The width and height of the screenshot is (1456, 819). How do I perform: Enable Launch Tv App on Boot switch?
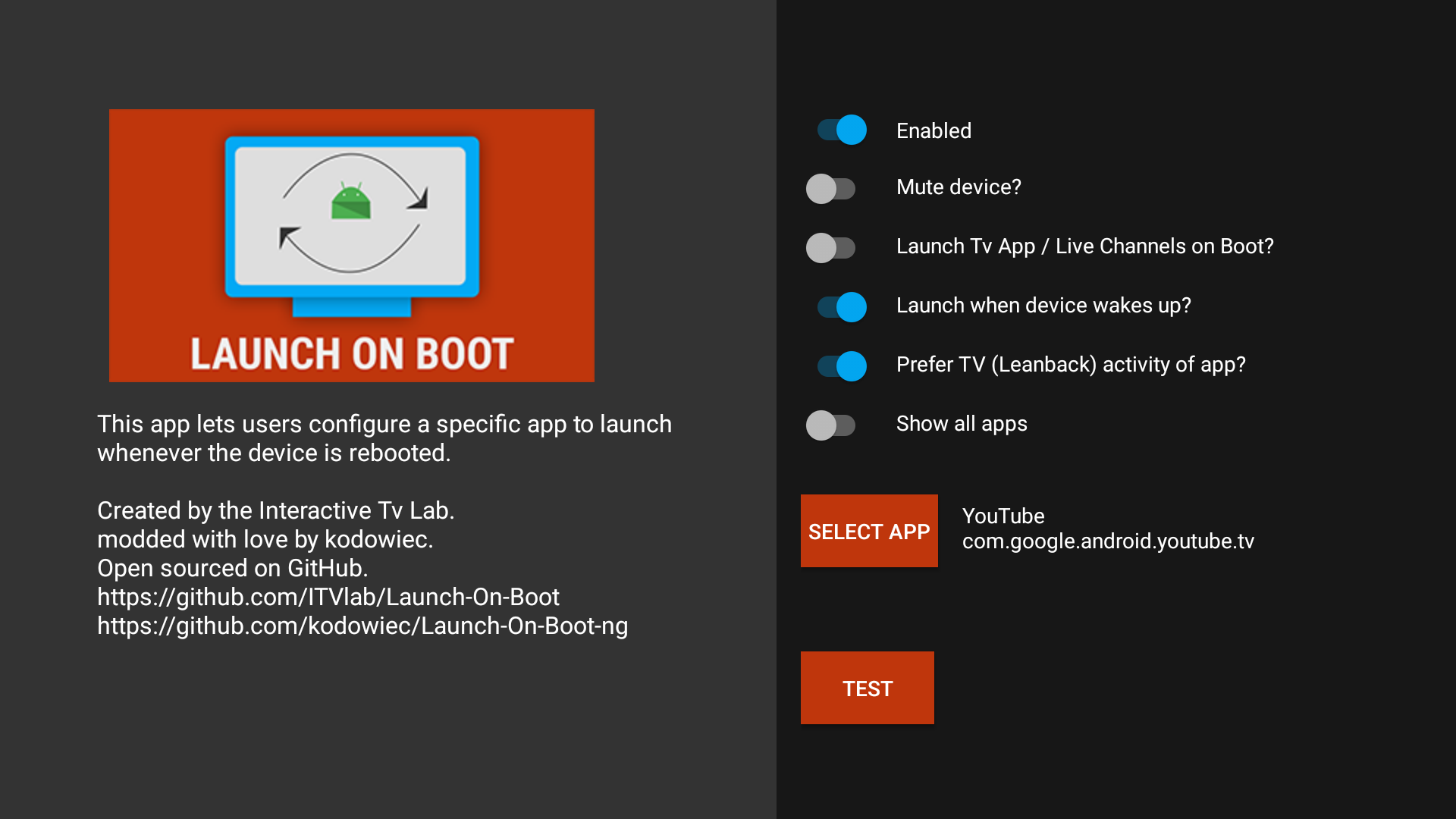coord(830,248)
